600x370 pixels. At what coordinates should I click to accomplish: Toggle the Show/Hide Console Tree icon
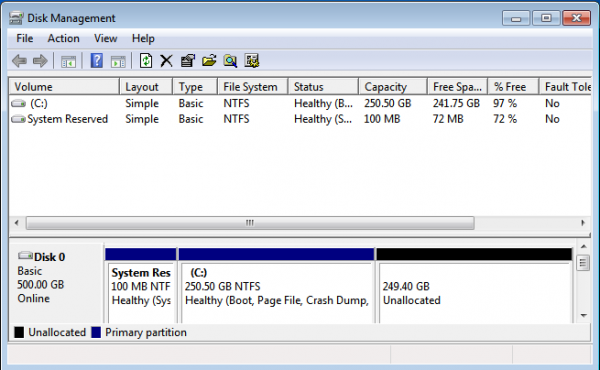[68, 61]
